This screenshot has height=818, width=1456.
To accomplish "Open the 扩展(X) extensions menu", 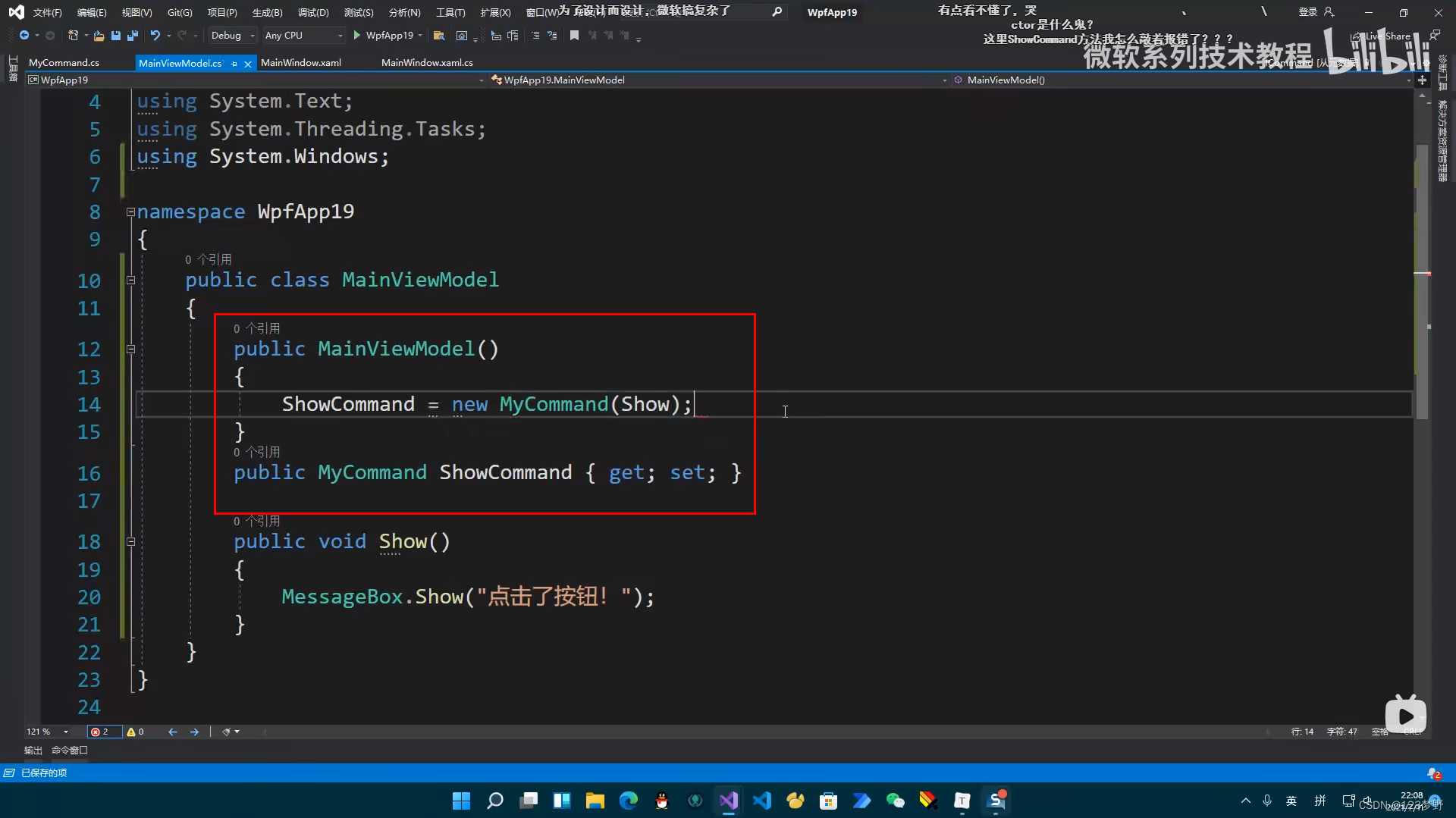I will tap(495, 12).
